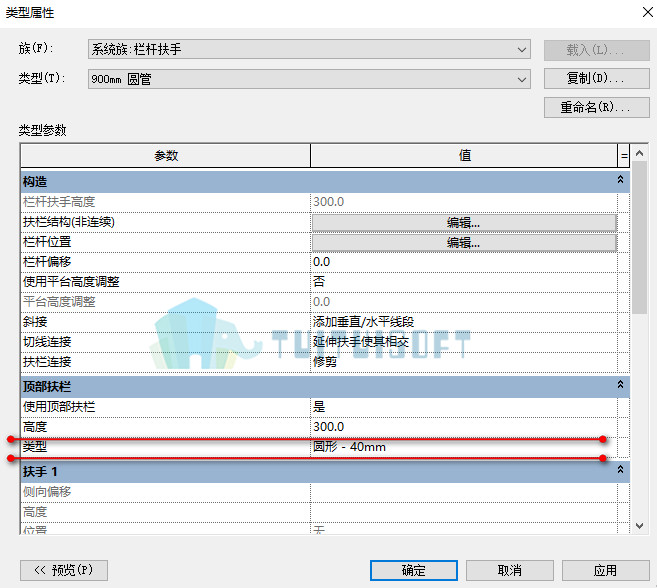Toggle the 使用顶部扶栏 value 是

(x=464, y=407)
